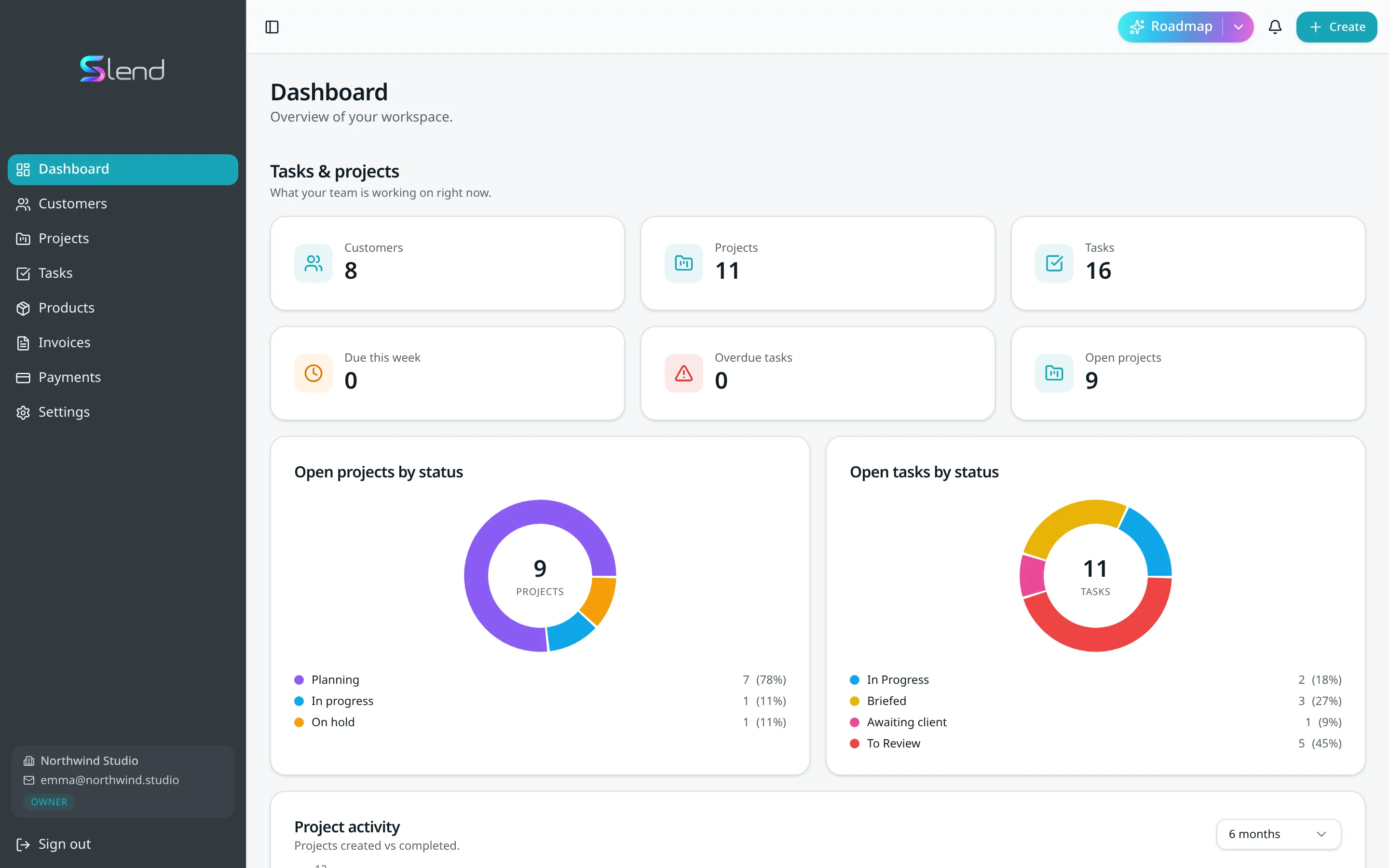Click the Invoices document icon in sidebar
This screenshot has width=1389, height=868.
click(23, 343)
